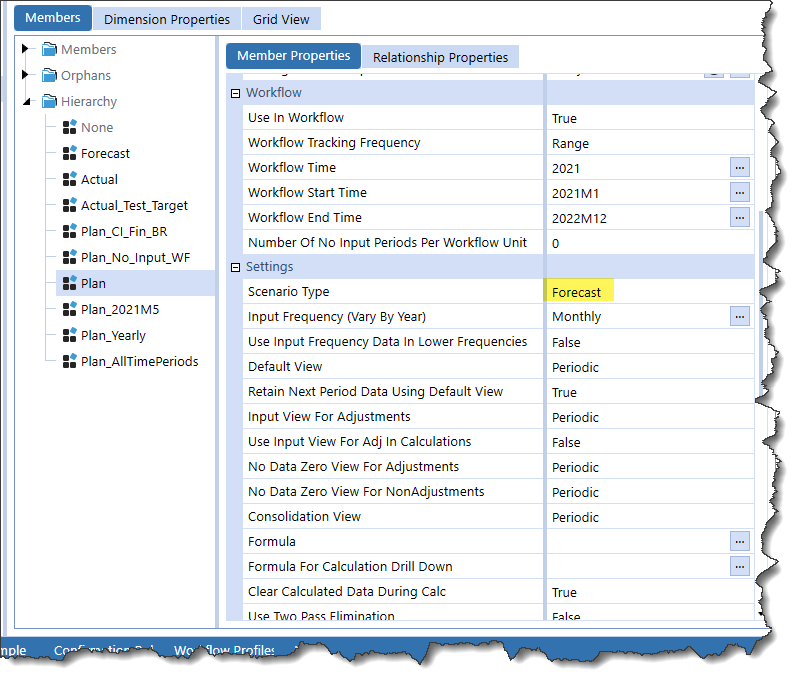
Task: Click the Consolidation View property label
Action: (x=304, y=516)
